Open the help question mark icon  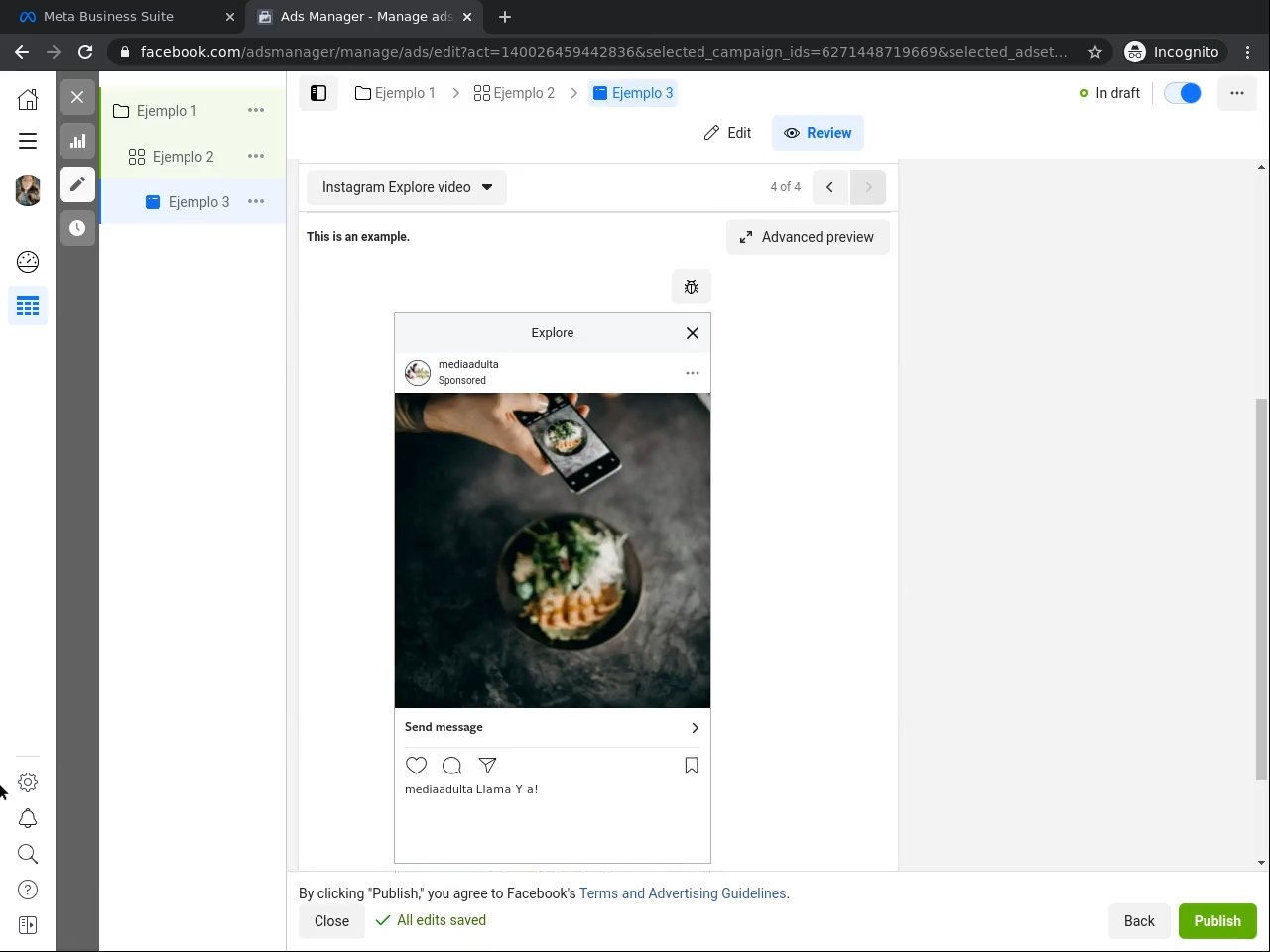tap(28, 890)
